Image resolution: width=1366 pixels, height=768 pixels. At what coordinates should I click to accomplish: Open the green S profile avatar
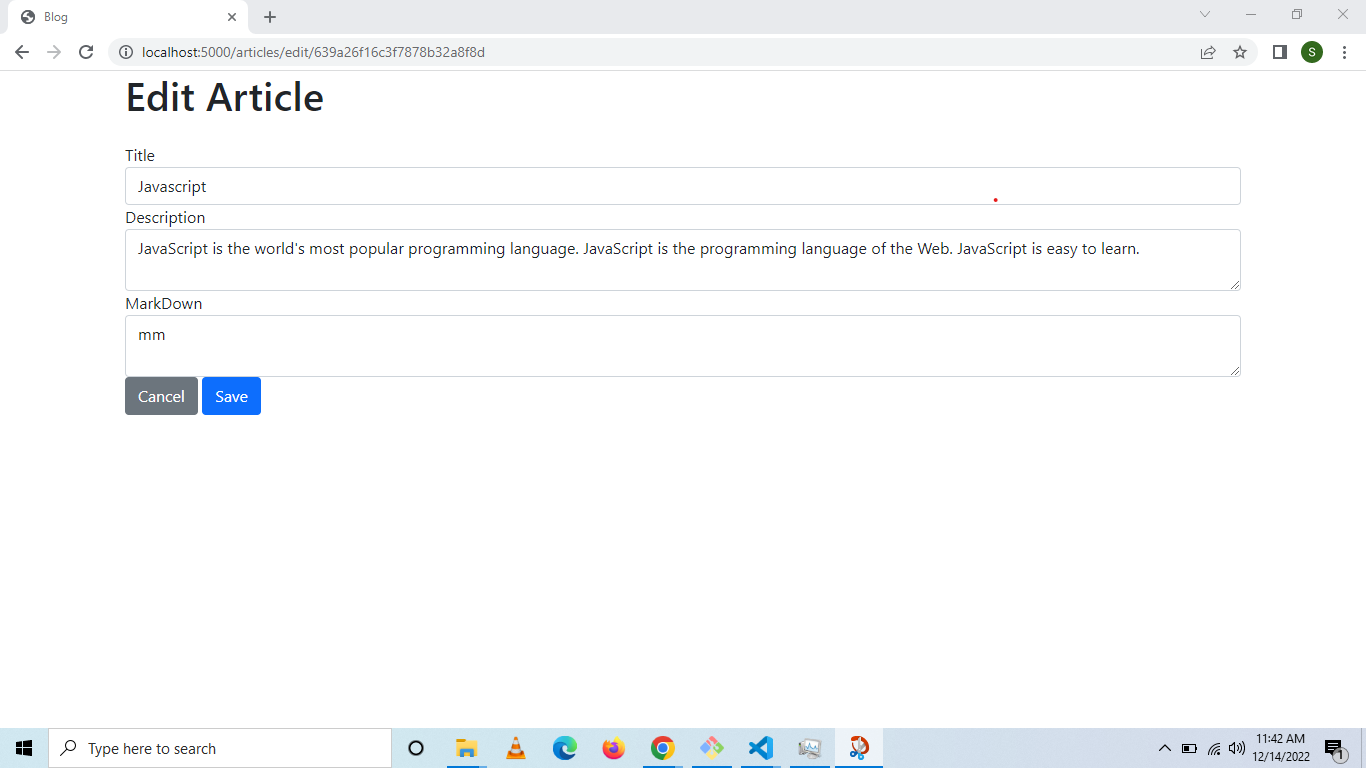click(1312, 52)
